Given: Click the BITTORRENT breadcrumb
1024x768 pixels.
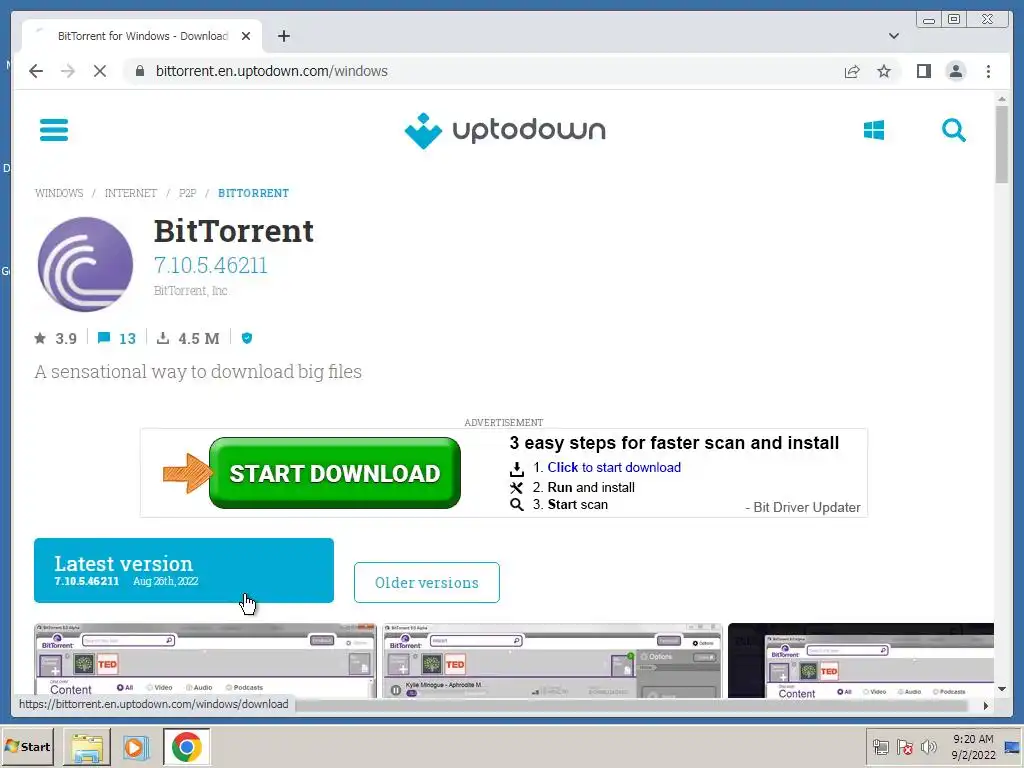Looking at the screenshot, I should click(253, 193).
